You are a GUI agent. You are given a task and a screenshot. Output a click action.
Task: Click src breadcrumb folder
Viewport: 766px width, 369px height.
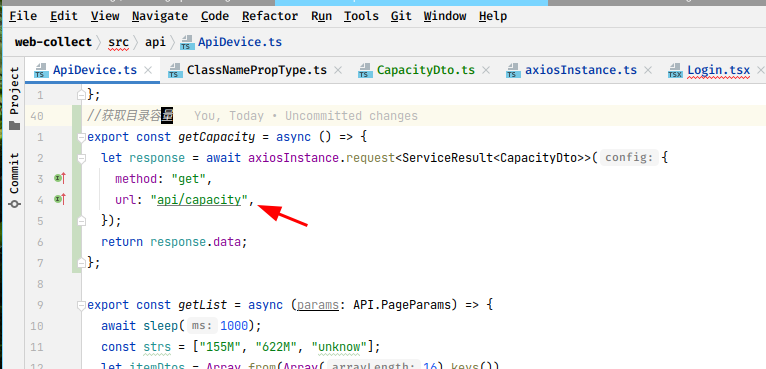tap(118, 42)
